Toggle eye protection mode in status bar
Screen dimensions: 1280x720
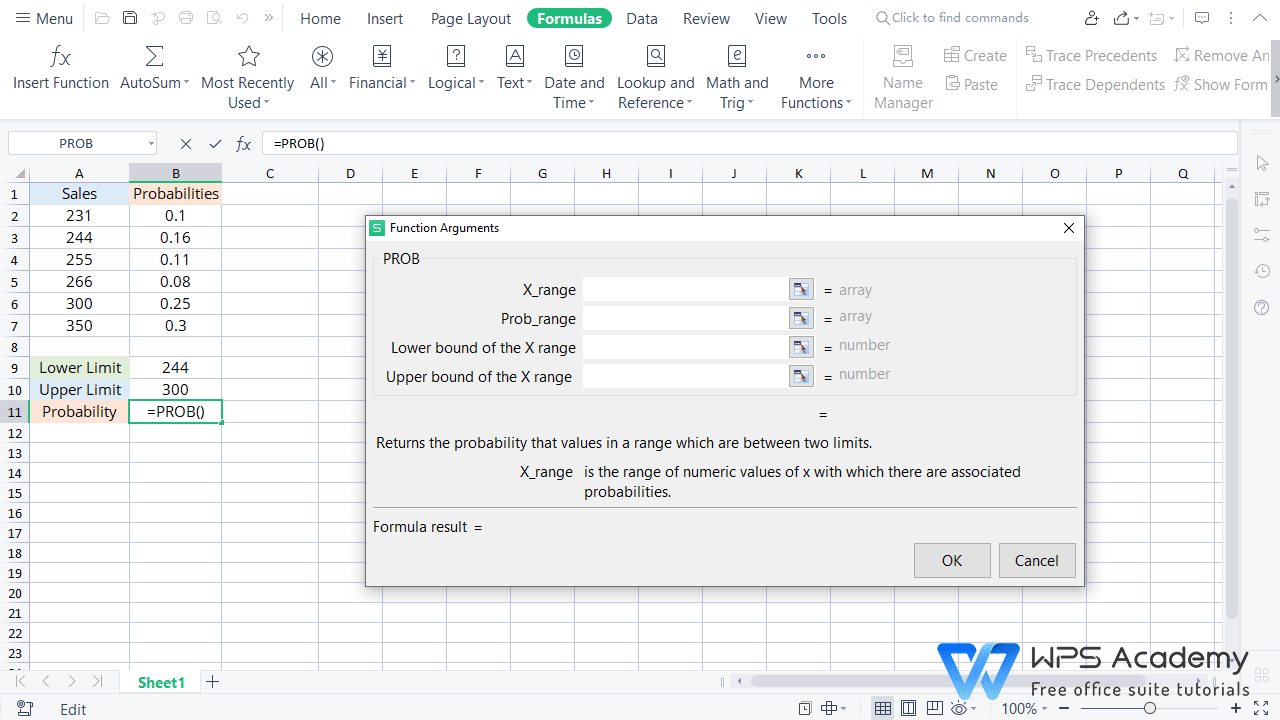(x=958, y=708)
